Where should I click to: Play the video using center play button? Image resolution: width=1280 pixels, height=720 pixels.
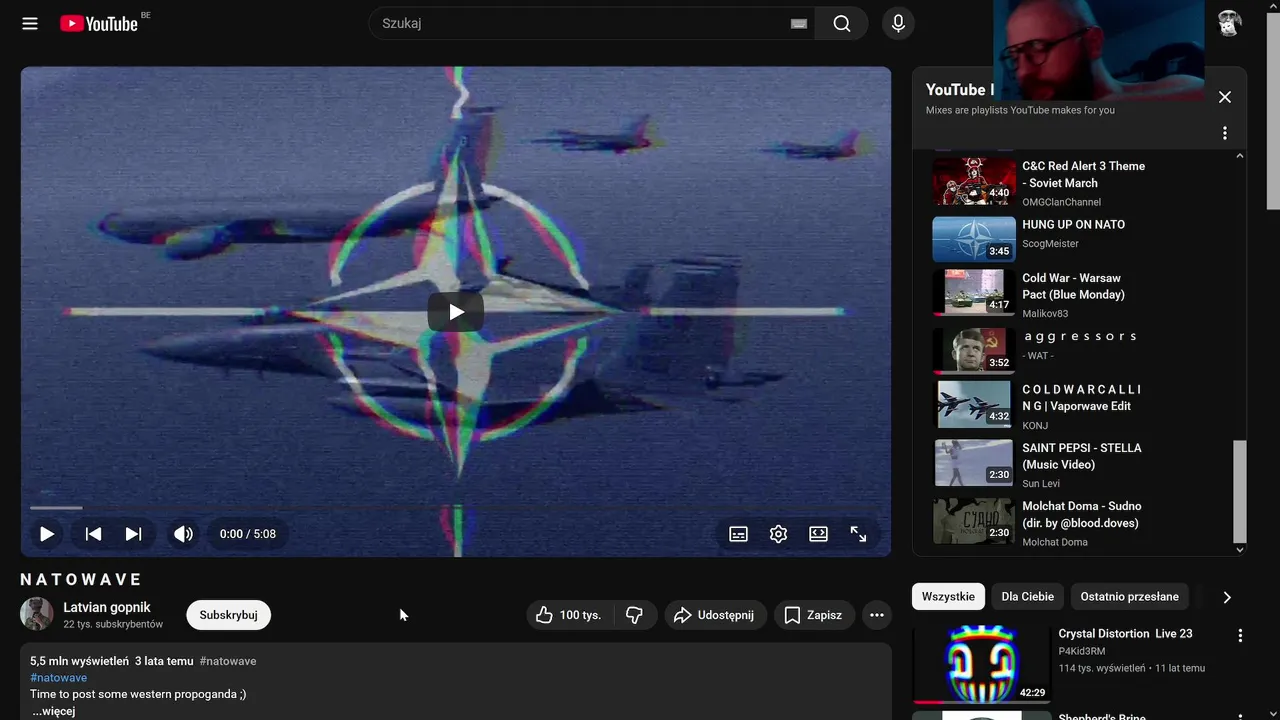(456, 312)
